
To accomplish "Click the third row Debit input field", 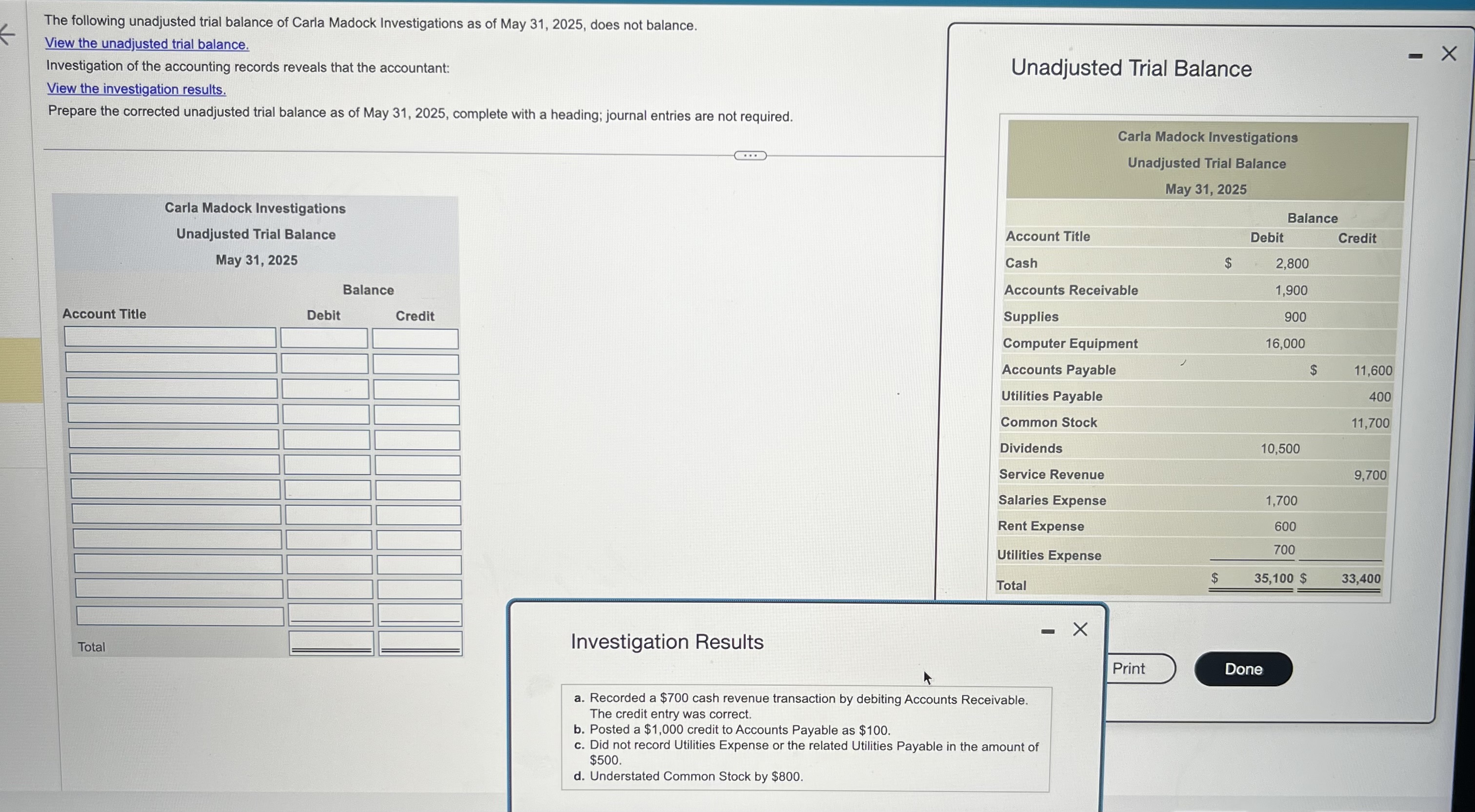I will (x=325, y=389).
